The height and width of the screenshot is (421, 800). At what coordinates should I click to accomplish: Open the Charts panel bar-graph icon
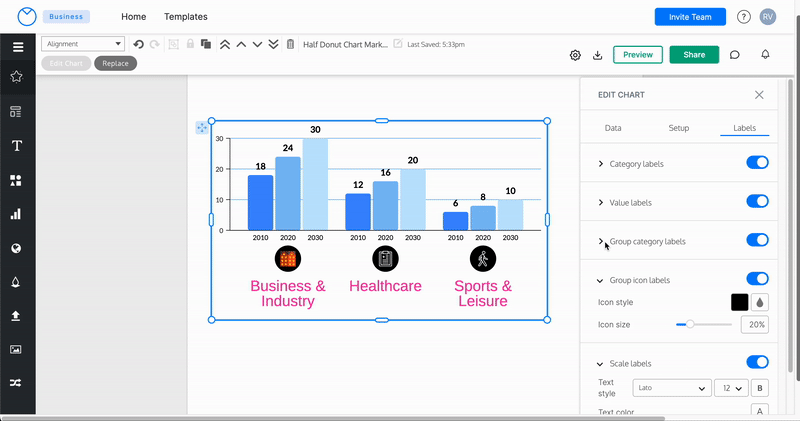pos(17,214)
